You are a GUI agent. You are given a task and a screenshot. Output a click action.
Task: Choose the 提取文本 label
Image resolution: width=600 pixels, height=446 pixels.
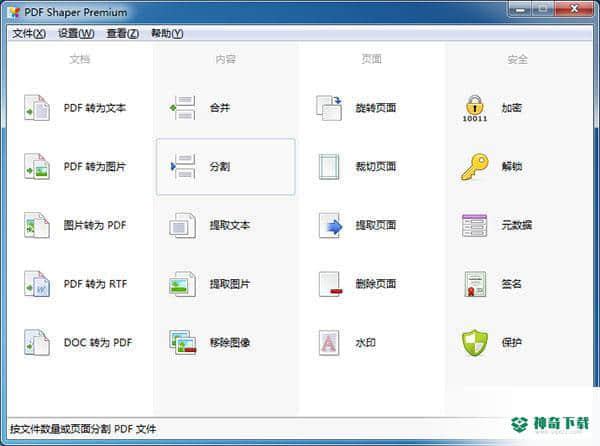[230, 225]
